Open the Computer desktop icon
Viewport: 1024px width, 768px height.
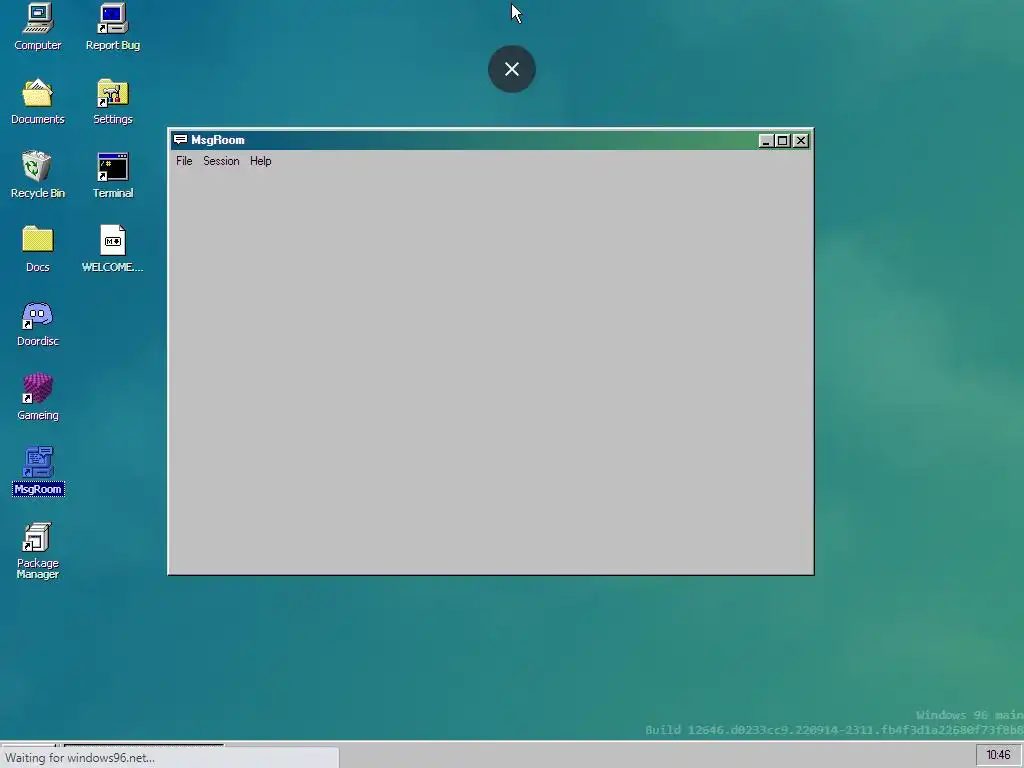click(x=38, y=27)
